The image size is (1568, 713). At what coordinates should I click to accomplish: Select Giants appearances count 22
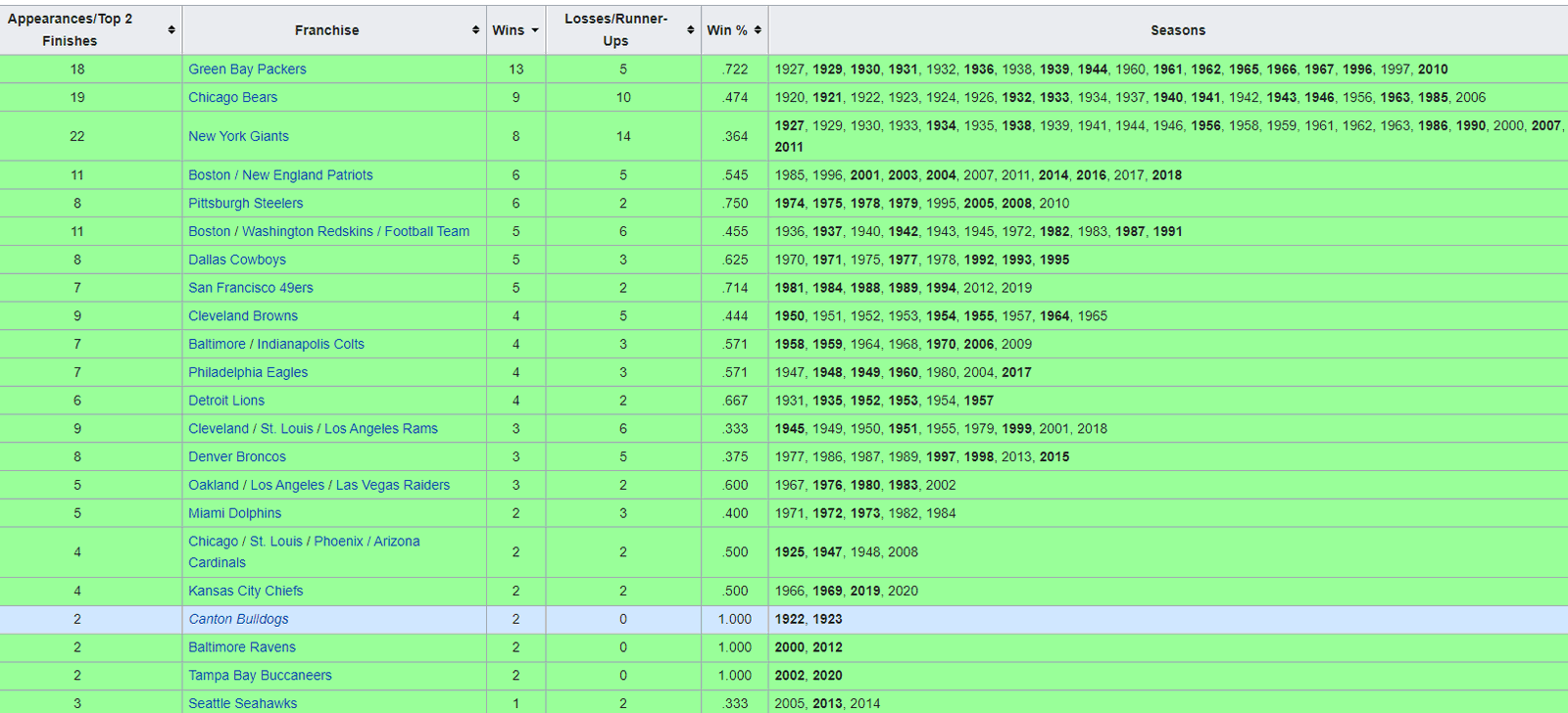tap(77, 136)
